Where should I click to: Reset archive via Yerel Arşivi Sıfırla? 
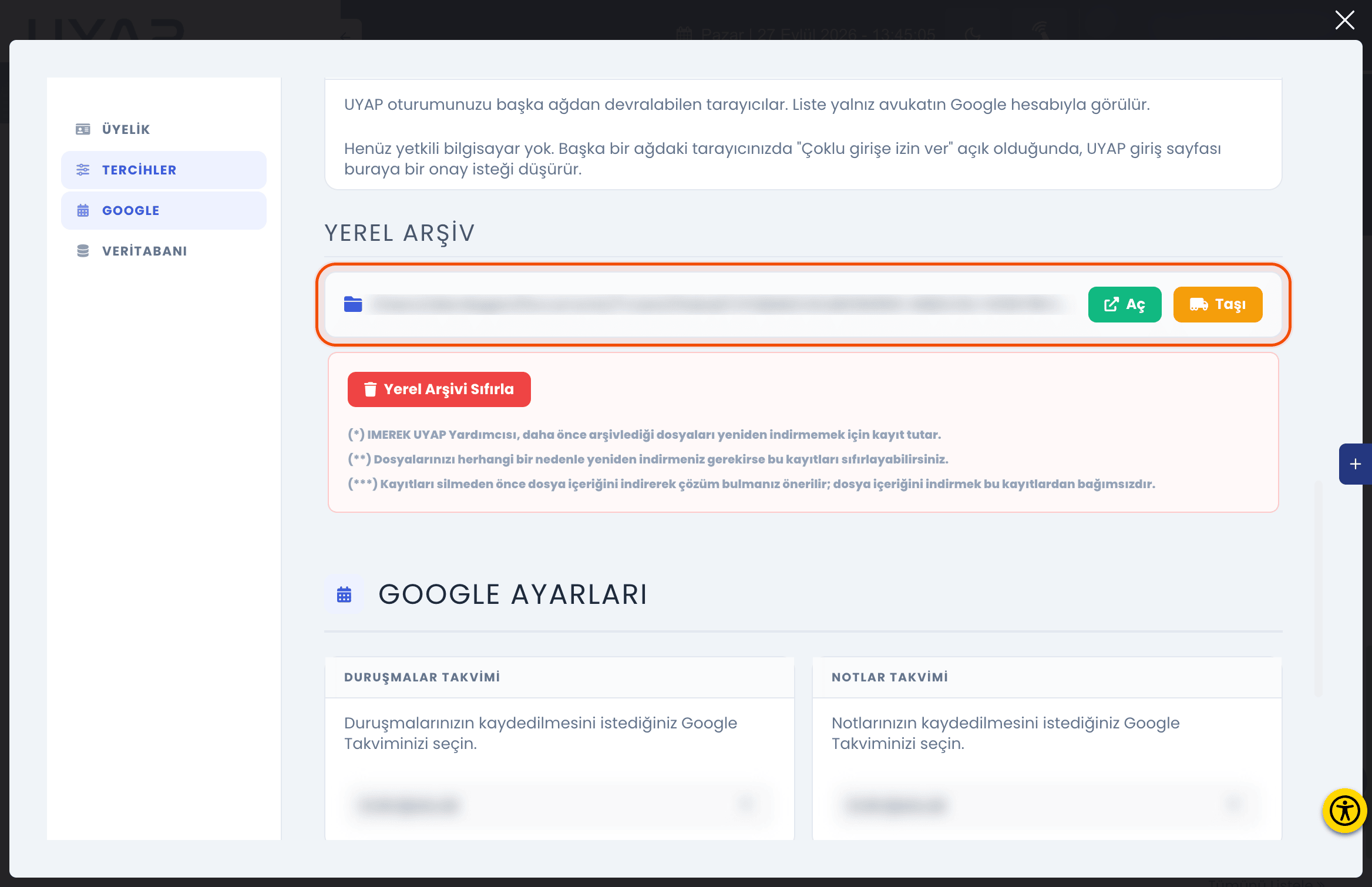click(x=439, y=389)
